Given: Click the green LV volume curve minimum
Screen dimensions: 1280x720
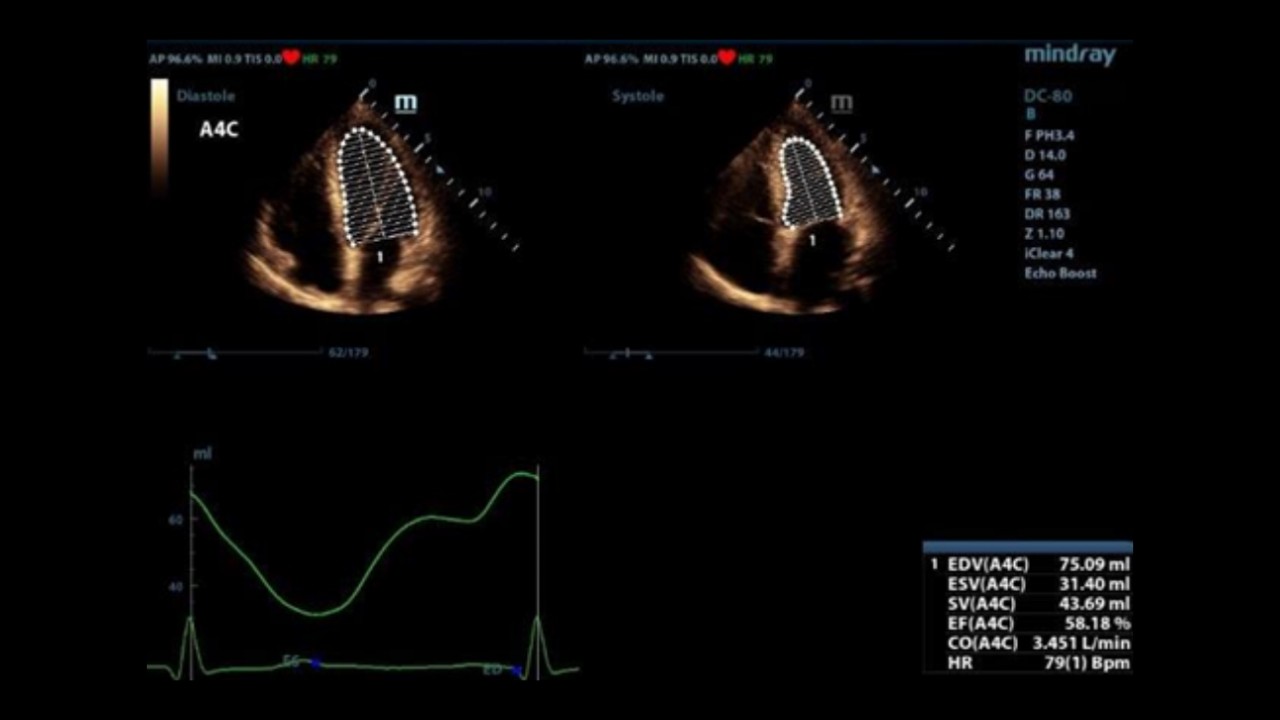Looking at the screenshot, I should (317, 613).
